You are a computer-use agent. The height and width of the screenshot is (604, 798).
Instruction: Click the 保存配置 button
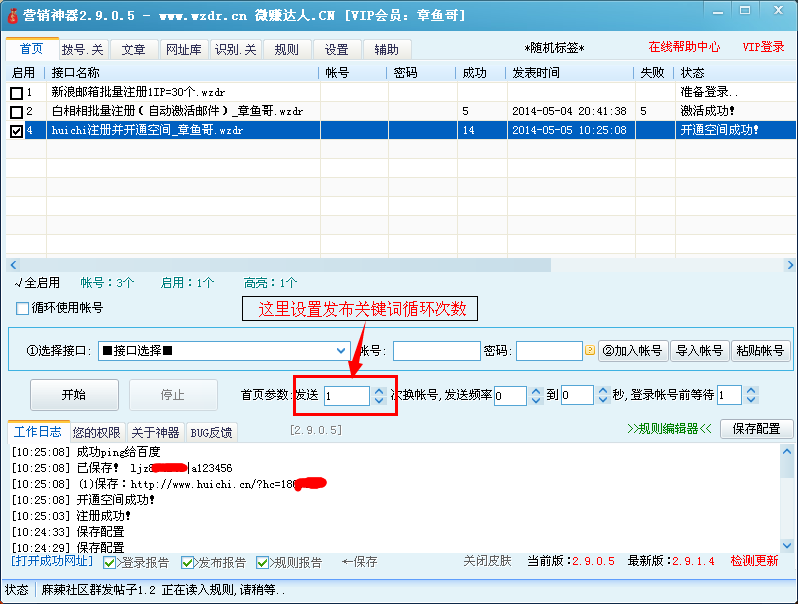coord(756,429)
